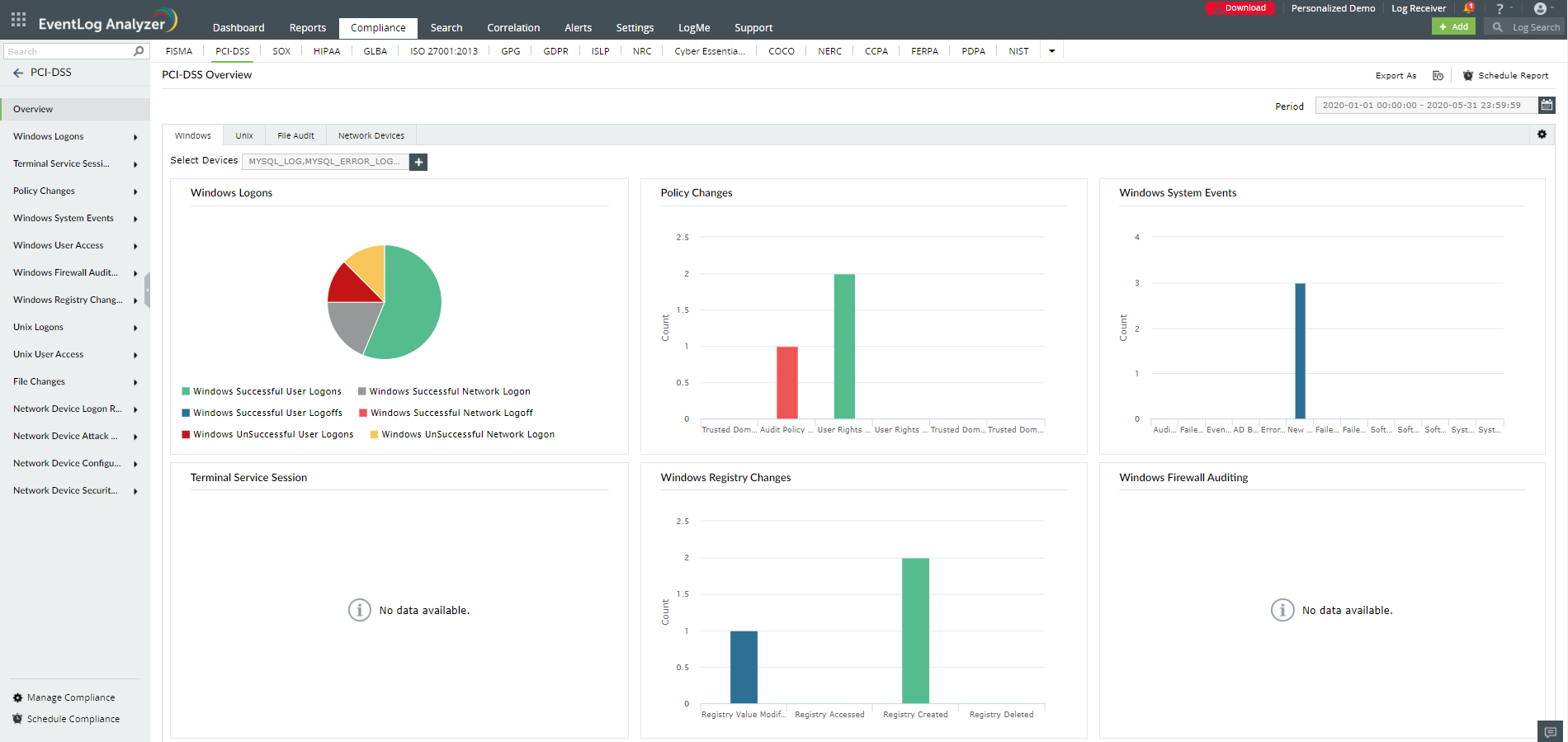Click the back arrow next to PCI-DSS
1568x742 pixels.
point(18,73)
